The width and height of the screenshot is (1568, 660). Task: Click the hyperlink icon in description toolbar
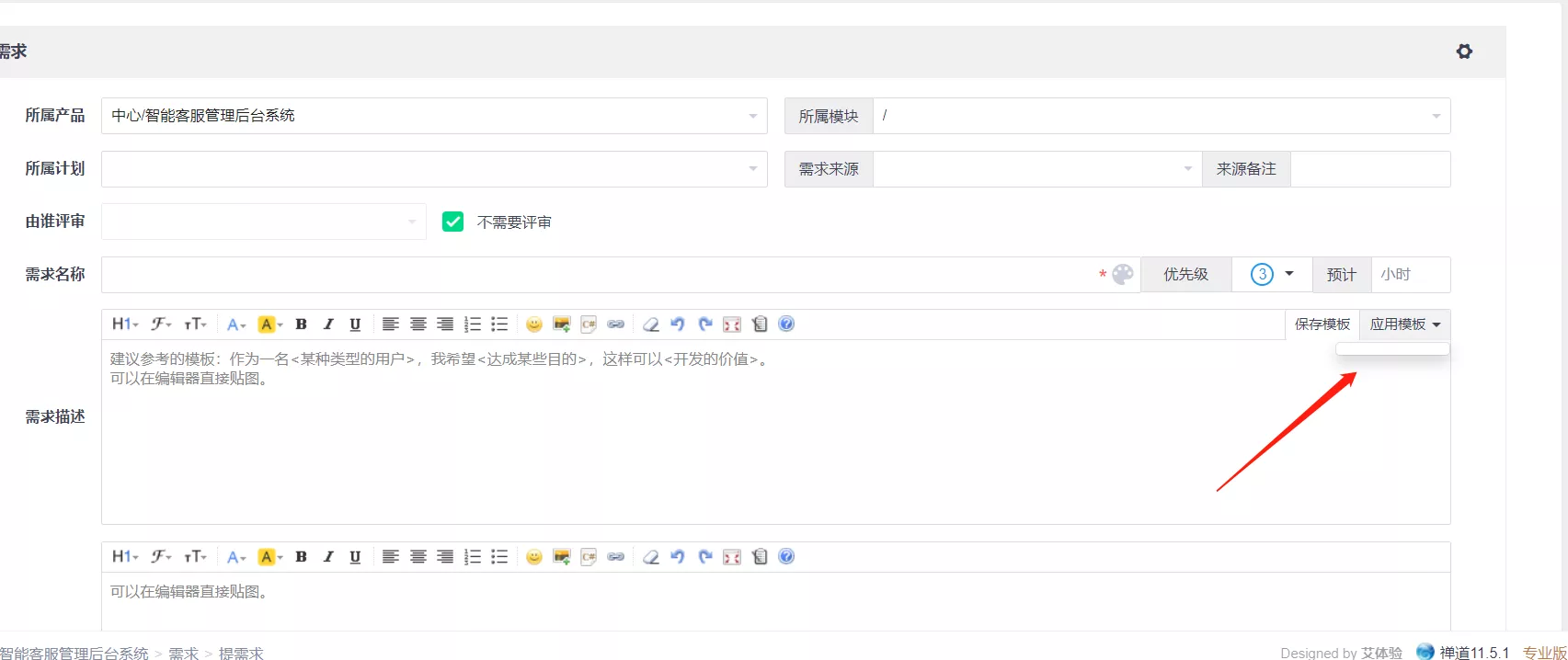pos(616,324)
